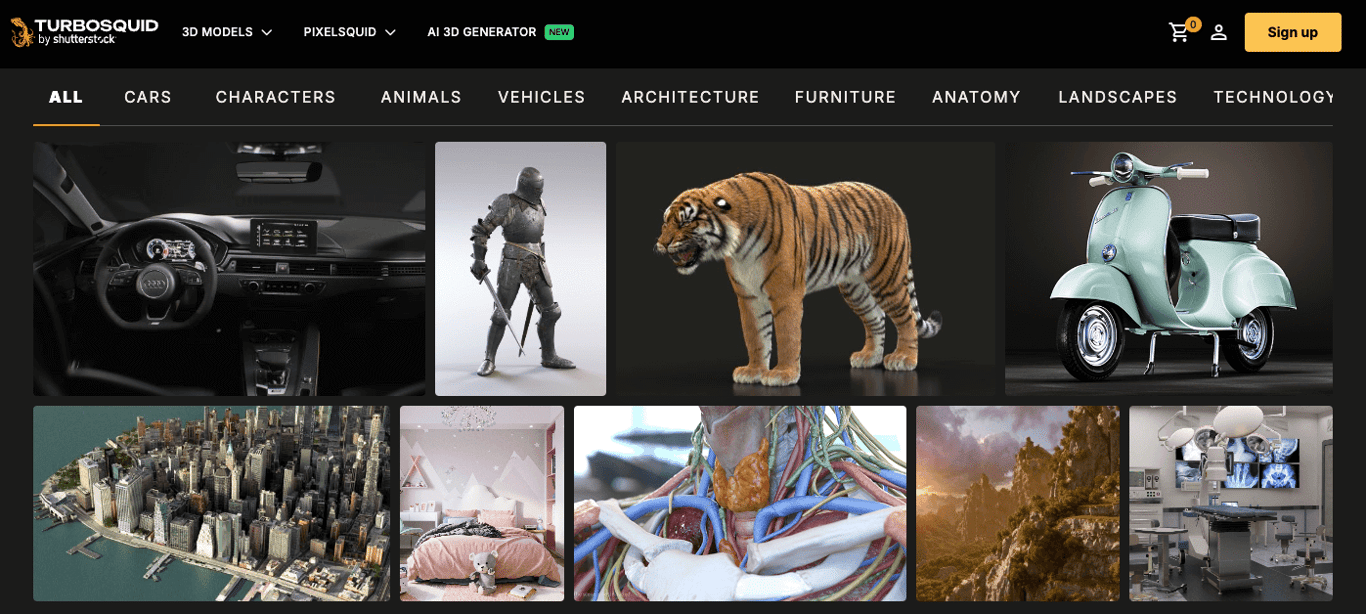
Task: Open the ARCHITECTURE category
Action: point(690,97)
